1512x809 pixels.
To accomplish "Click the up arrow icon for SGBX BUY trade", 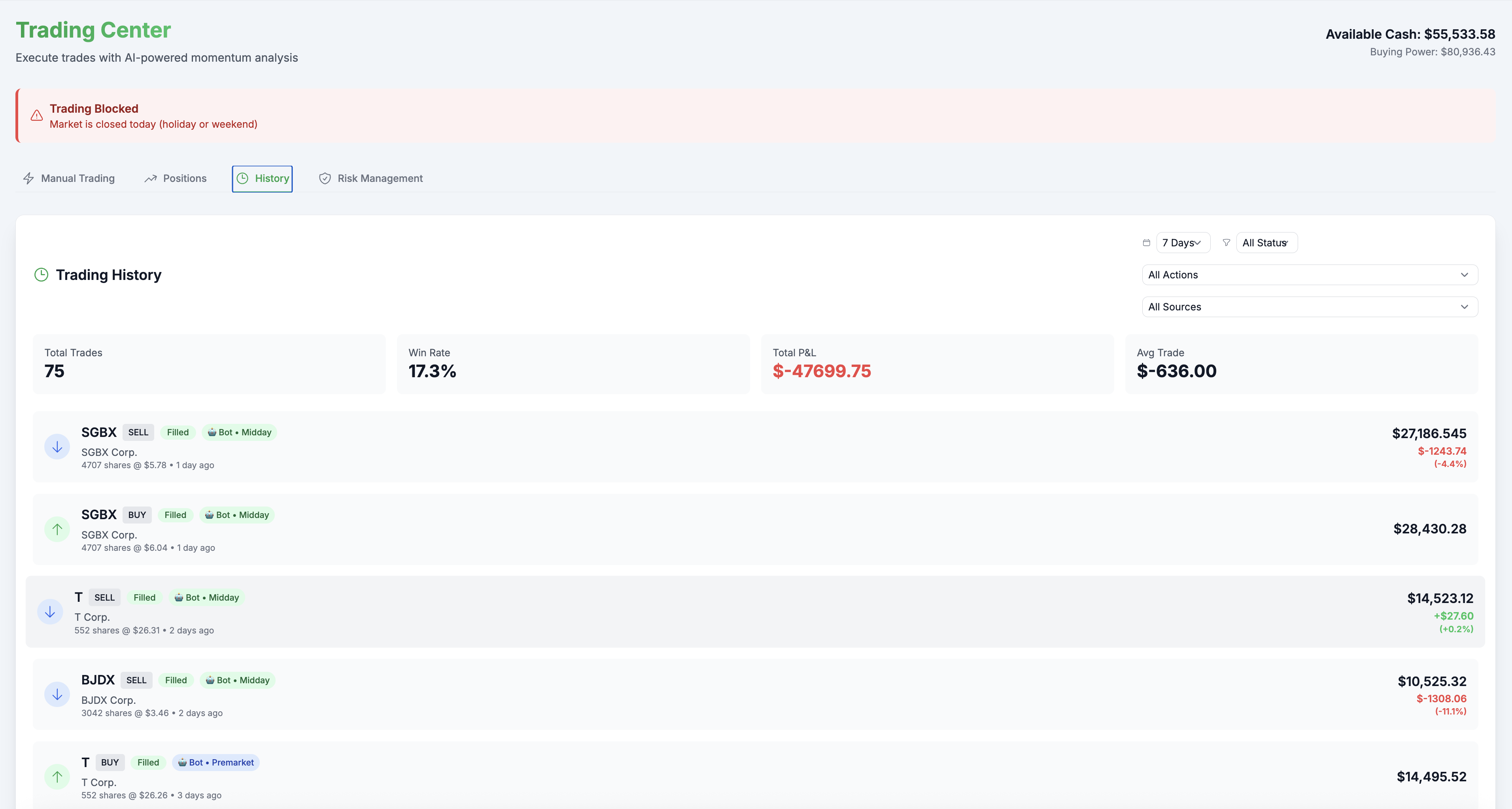I will [57, 529].
